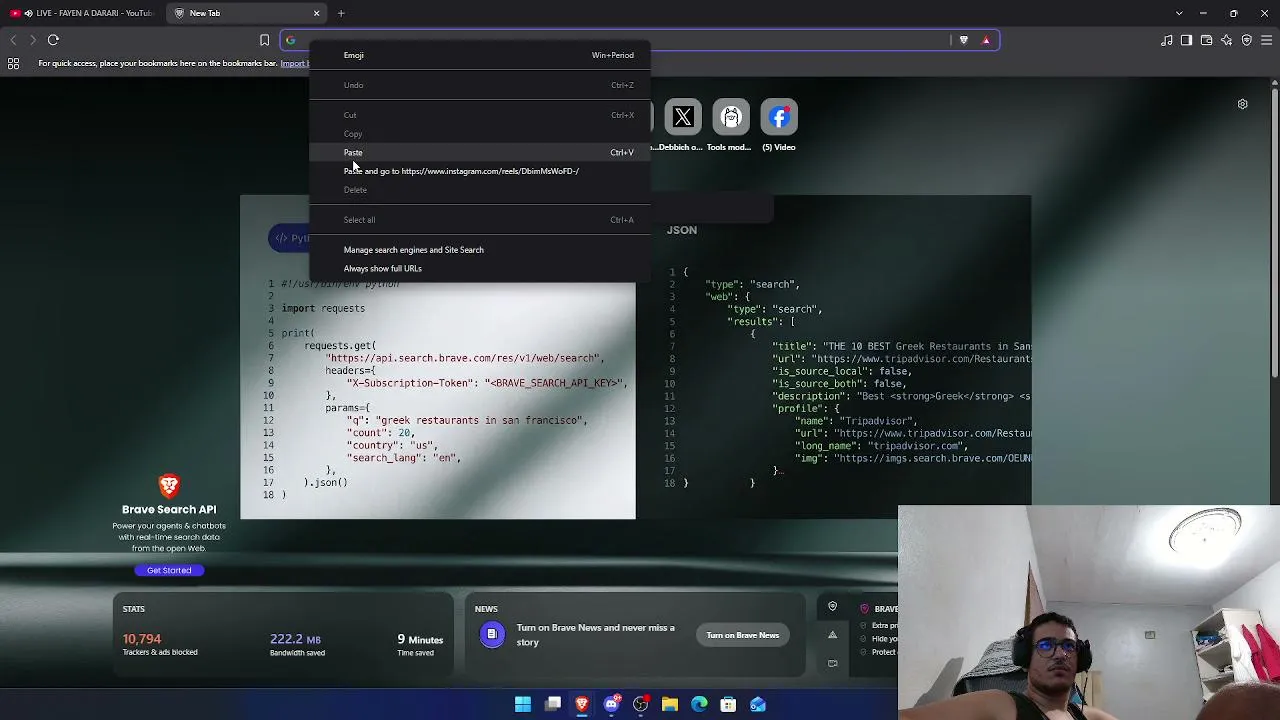Viewport: 1280px width, 720px height.
Task: Open the Facebook (5) Video shortcut tile
Action: [x=779, y=118]
